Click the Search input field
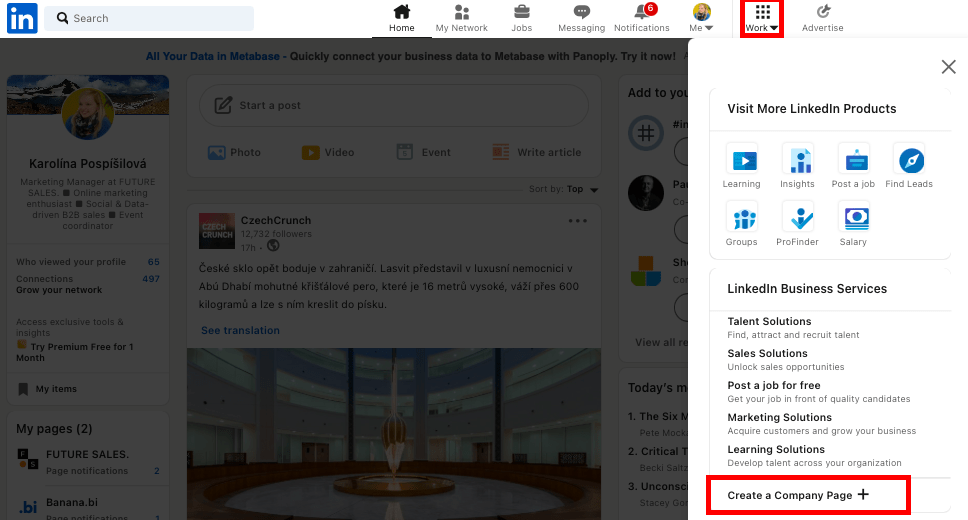The height and width of the screenshot is (520, 968). pos(150,18)
